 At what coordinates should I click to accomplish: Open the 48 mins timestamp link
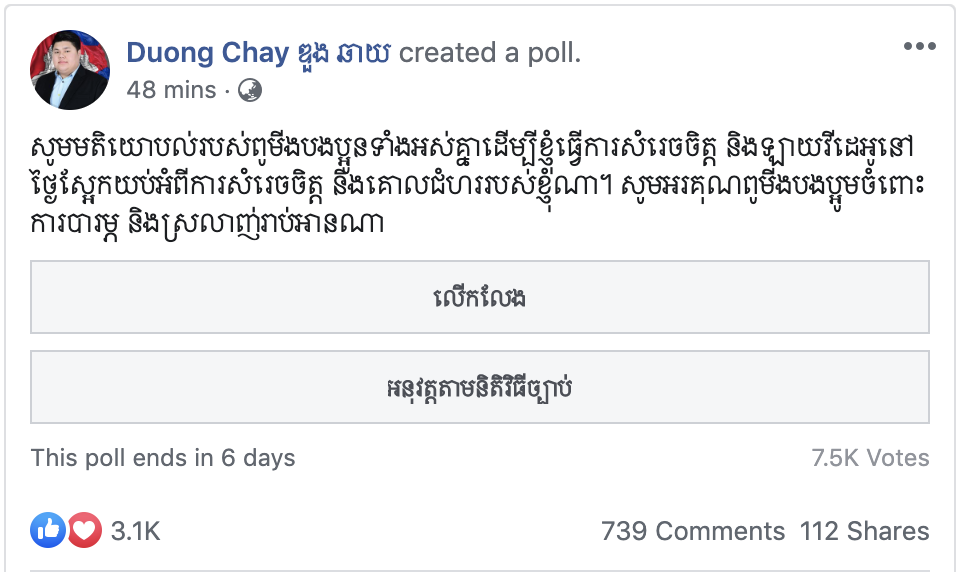coord(171,90)
